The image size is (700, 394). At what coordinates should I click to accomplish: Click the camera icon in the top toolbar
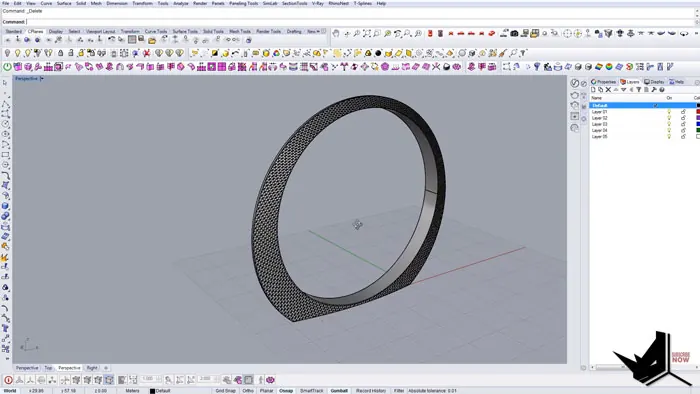tap(514, 33)
